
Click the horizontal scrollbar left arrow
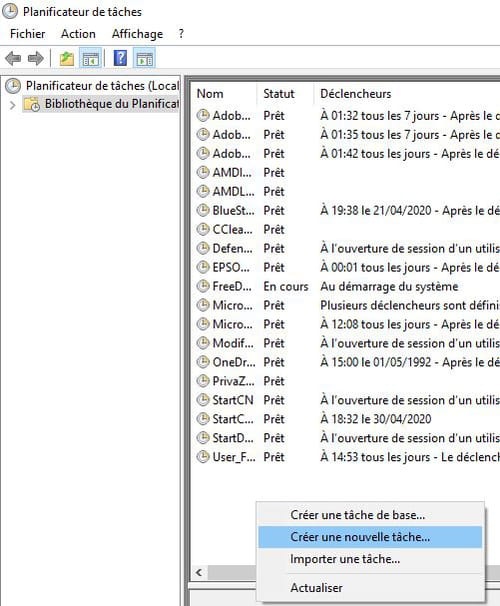pyautogui.click(x=199, y=572)
